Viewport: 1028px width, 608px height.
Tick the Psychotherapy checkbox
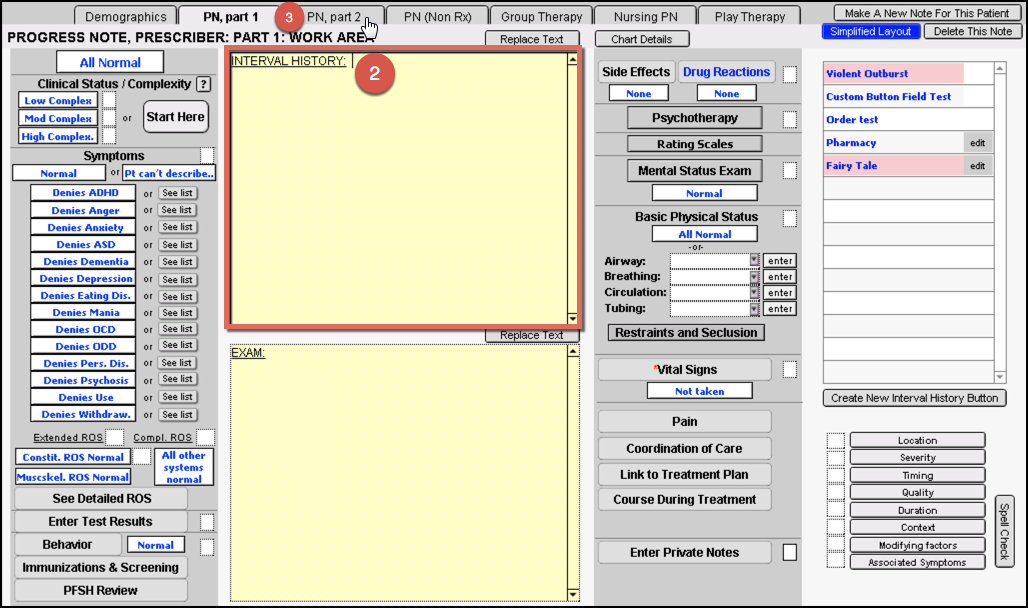tap(790, 119)
